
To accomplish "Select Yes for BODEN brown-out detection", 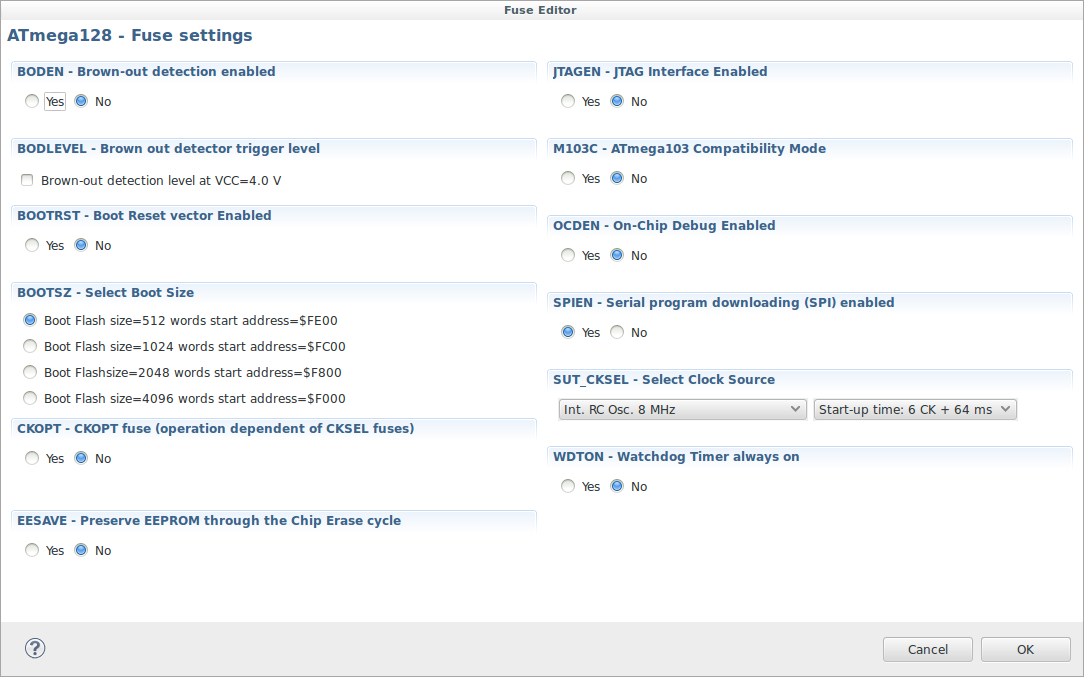I will (x=33, y=101).
